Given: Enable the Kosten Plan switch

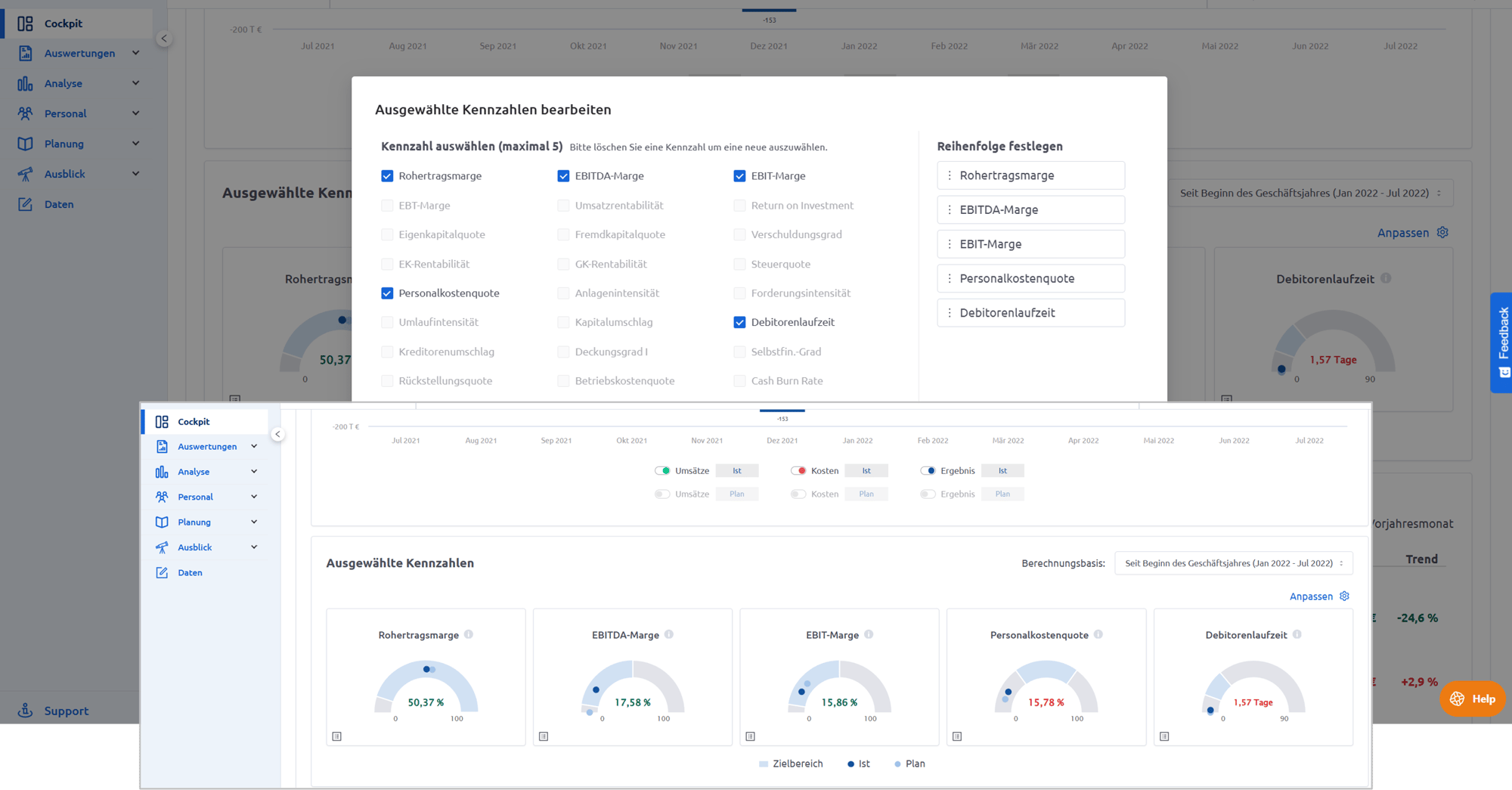Looking at the screenshot, I should coord(798,494).
